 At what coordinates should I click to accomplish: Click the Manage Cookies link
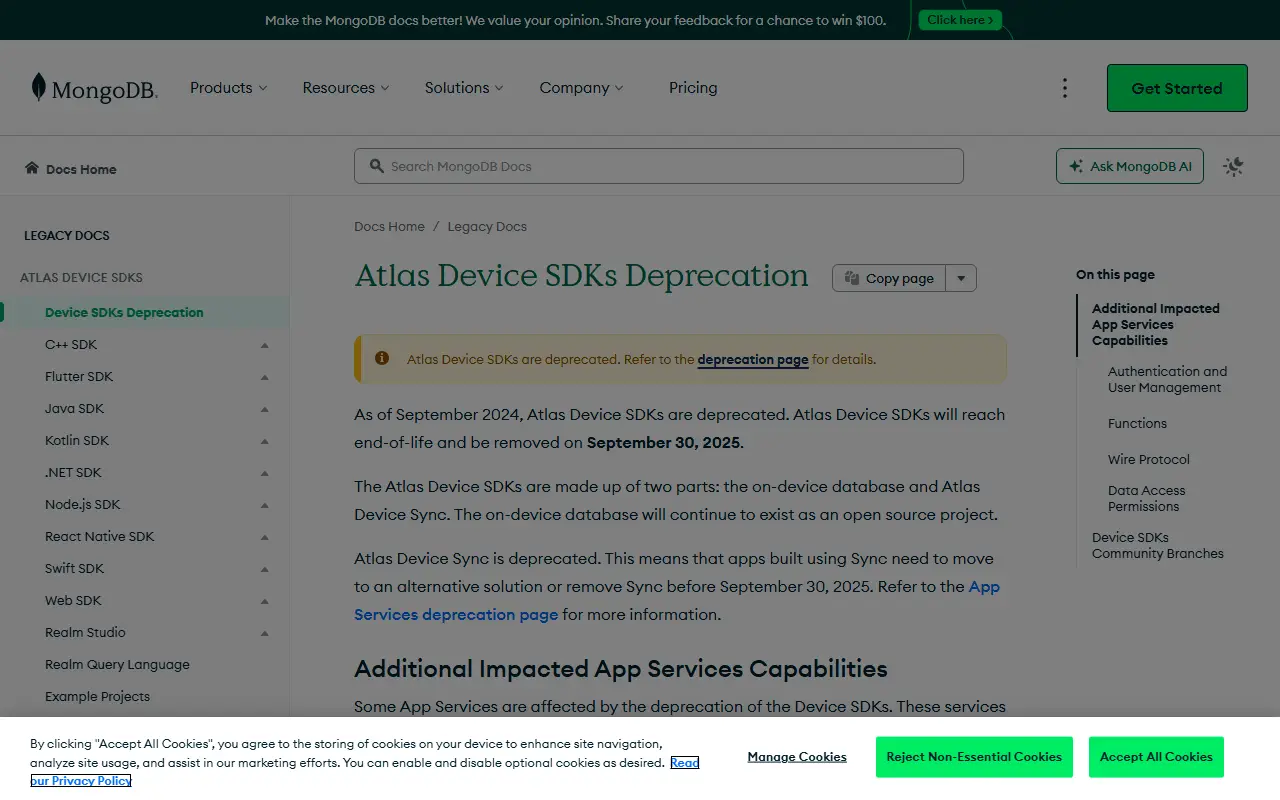click(797, 757)
